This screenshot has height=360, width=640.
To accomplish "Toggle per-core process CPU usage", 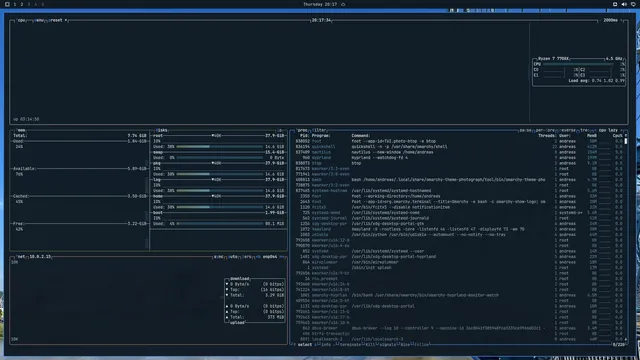I will coord(545,130).
